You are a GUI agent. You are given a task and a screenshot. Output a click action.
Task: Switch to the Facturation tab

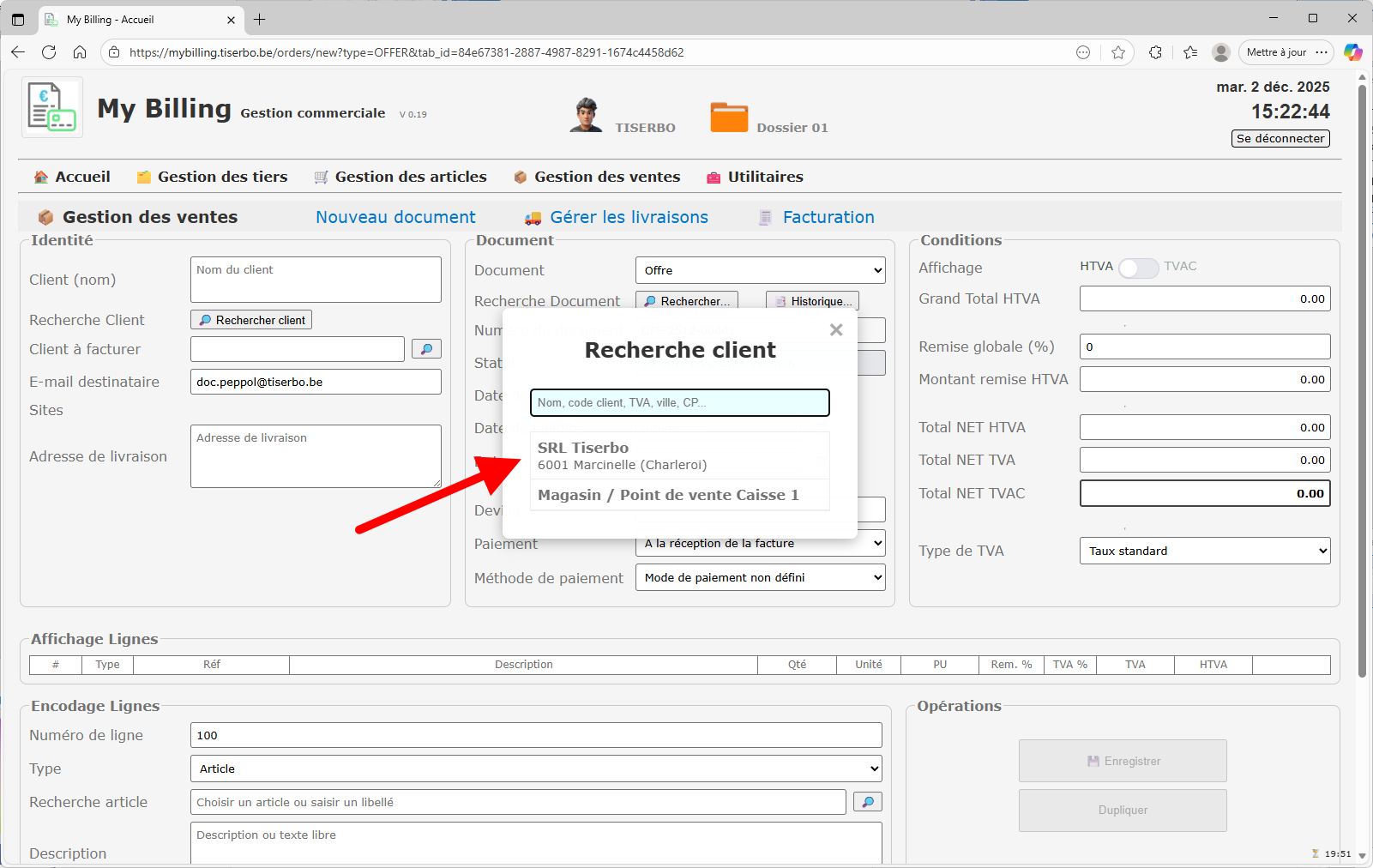click(828, 217)
